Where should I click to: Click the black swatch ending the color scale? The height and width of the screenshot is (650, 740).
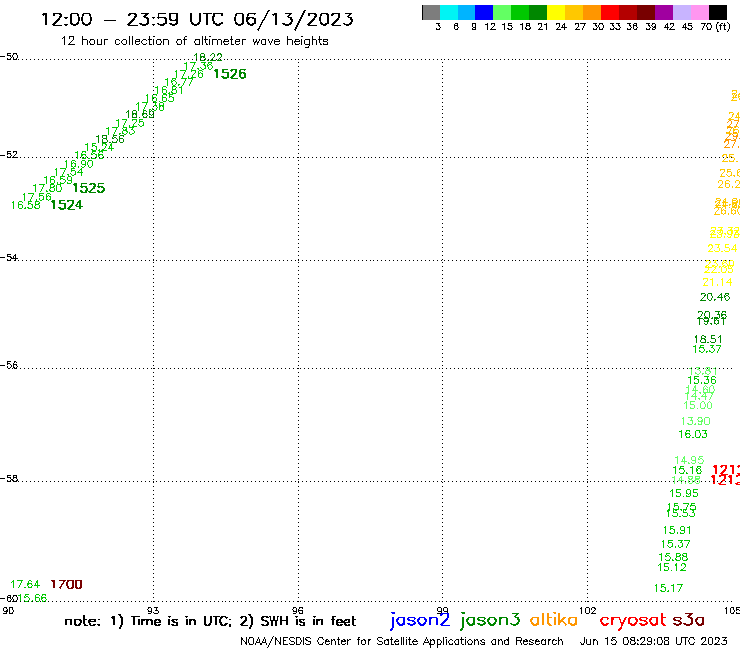tap(717, 12)
